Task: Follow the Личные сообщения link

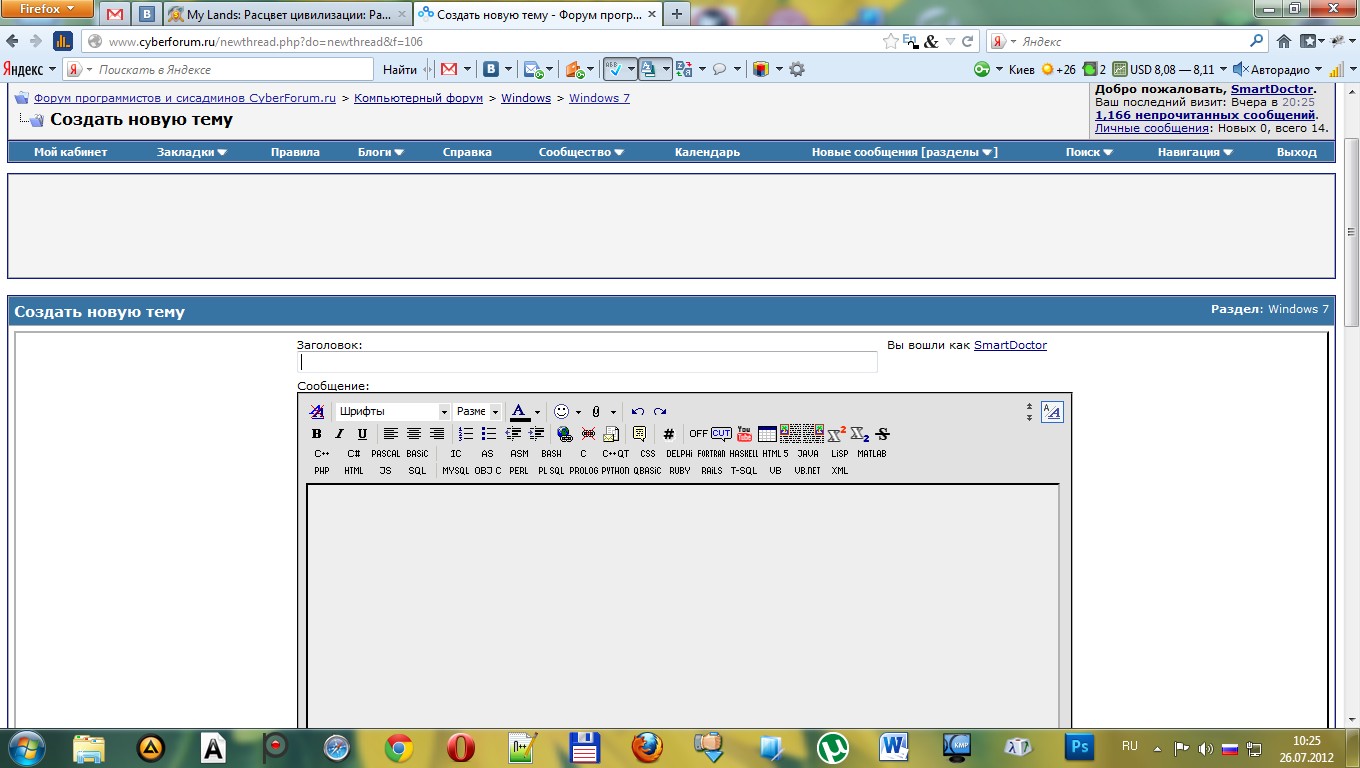Action: point(1151,128)
